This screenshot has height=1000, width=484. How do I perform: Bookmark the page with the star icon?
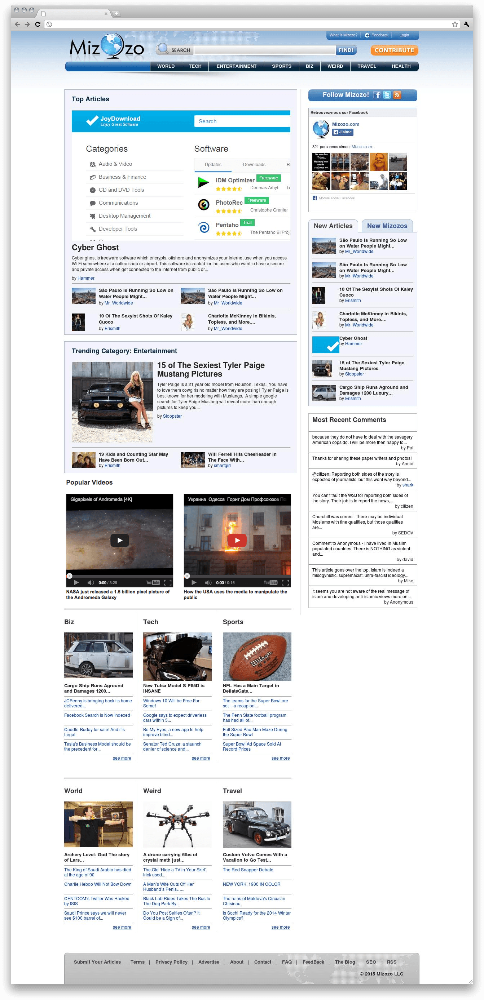click(x=455, y=24)
